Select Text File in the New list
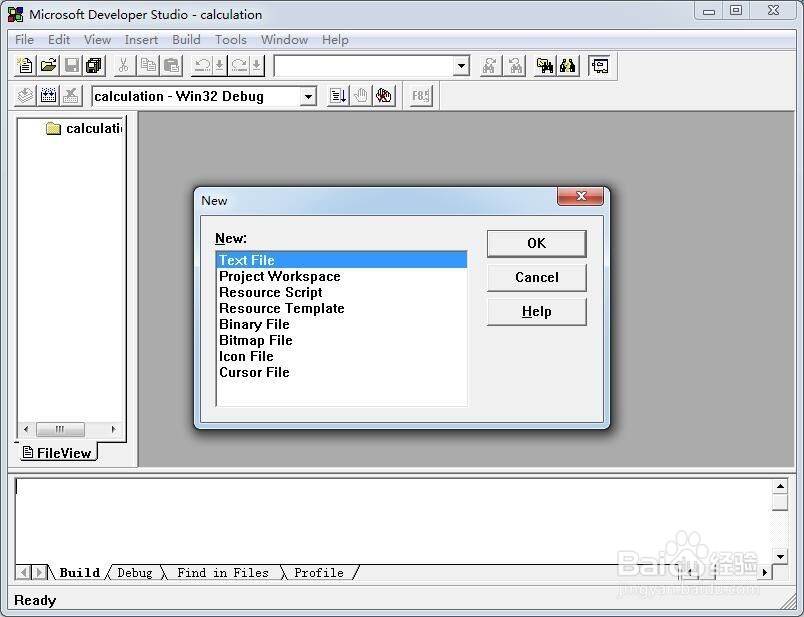This screenshot has height=617, width=804. coord(341,260)
